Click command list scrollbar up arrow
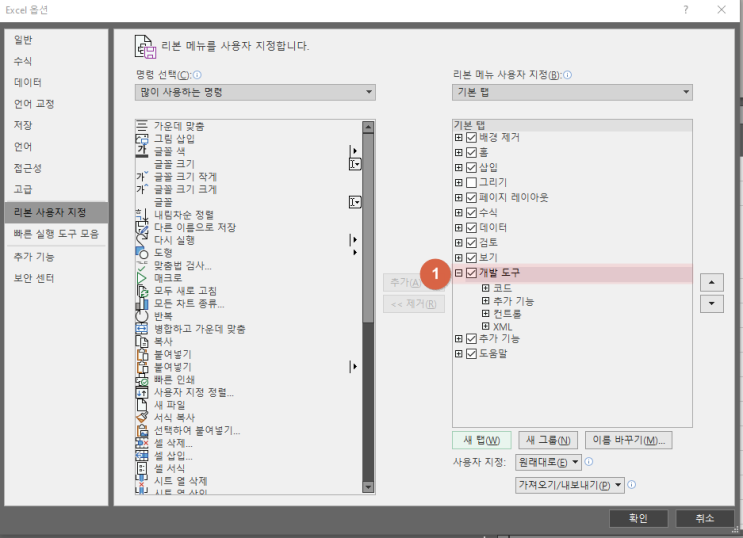743x538 pixels. tap(368, 127)
